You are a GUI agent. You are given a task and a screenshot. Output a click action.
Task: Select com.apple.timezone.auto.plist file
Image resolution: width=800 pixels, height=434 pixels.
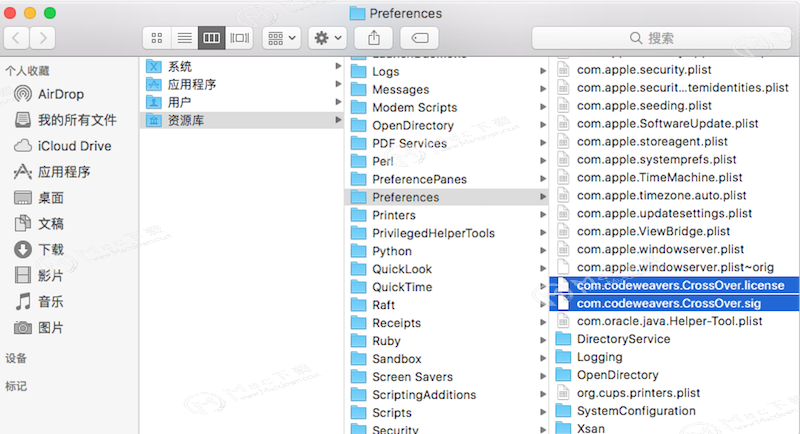674,195
